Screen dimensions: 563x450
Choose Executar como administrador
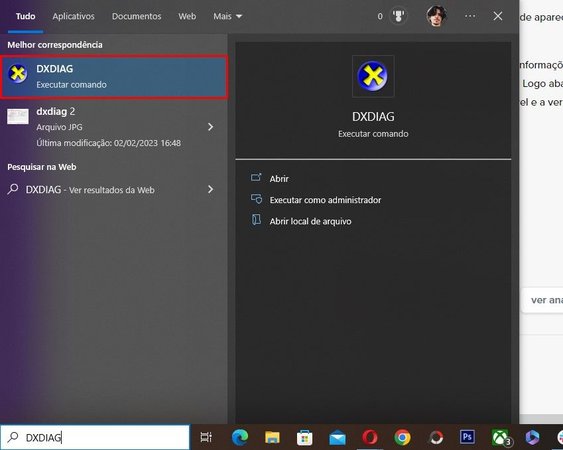click(325, 200)
